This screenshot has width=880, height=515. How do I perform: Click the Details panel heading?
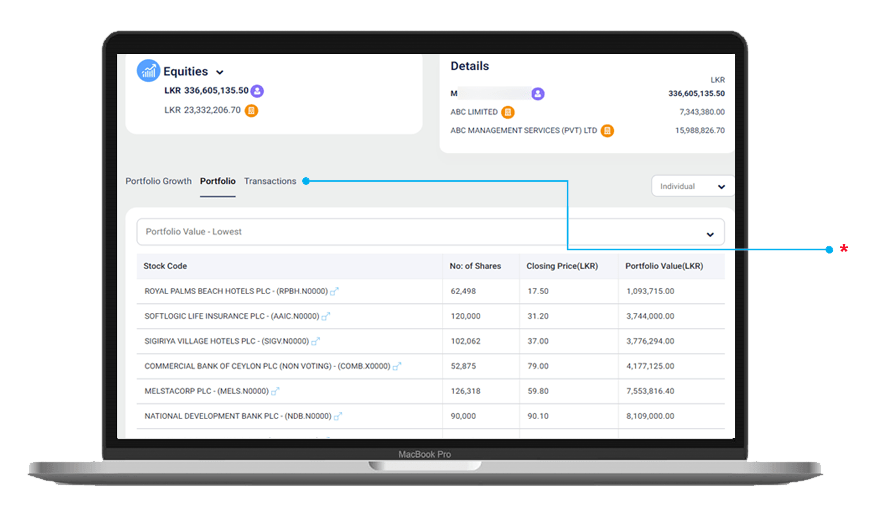pos(470,66)
